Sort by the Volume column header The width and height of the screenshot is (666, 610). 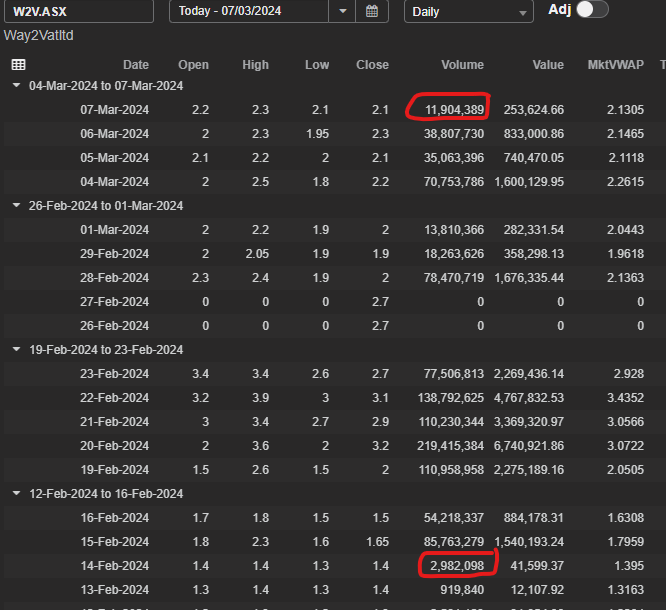tap(462, 65)
